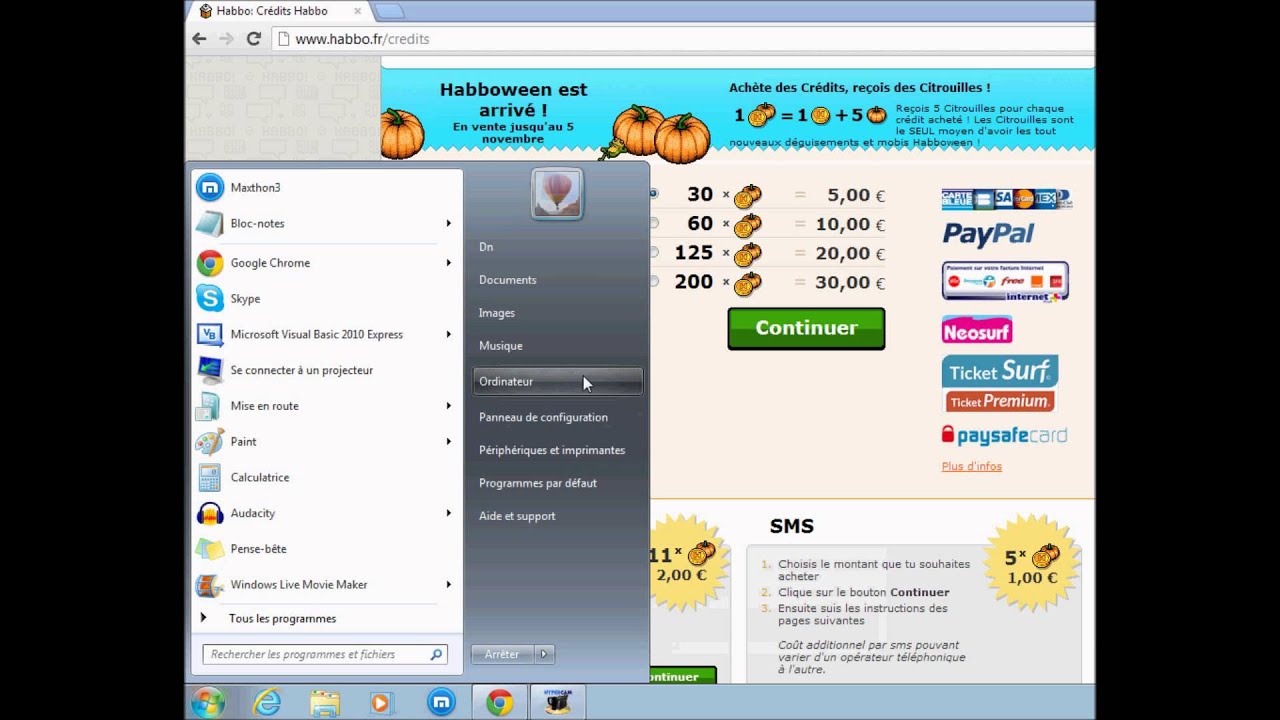The image size is (1280, 720).
Task: Select the 60 credits for 10,00 € option
Action: [654, 223]
